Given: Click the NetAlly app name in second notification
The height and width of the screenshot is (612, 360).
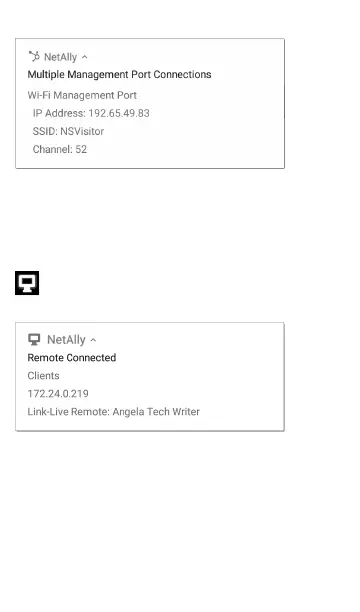Looking at the screenshot, I should click(66, 340).
